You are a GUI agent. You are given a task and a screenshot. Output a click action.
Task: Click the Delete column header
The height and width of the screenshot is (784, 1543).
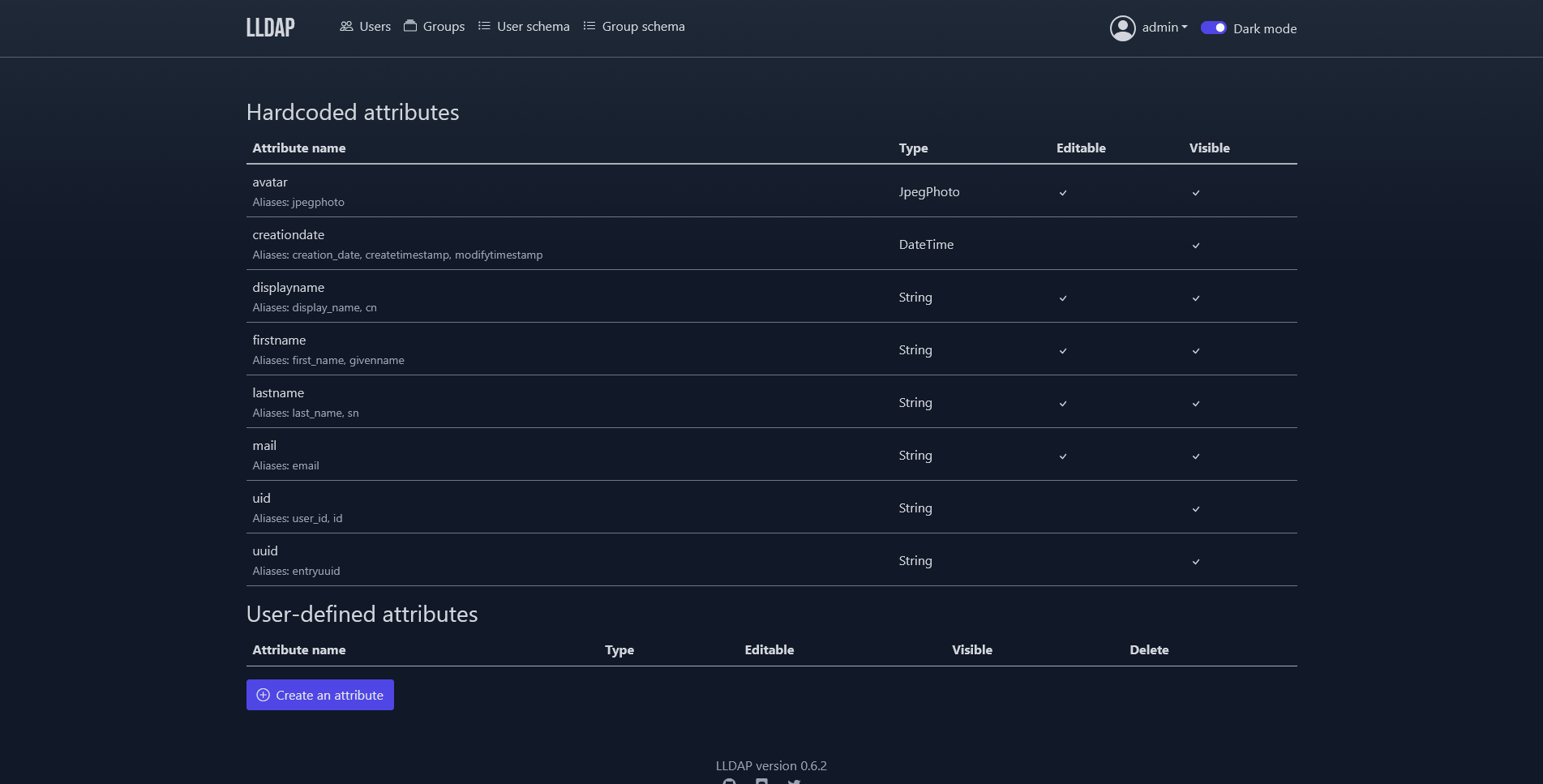(x=1149, y=650)
